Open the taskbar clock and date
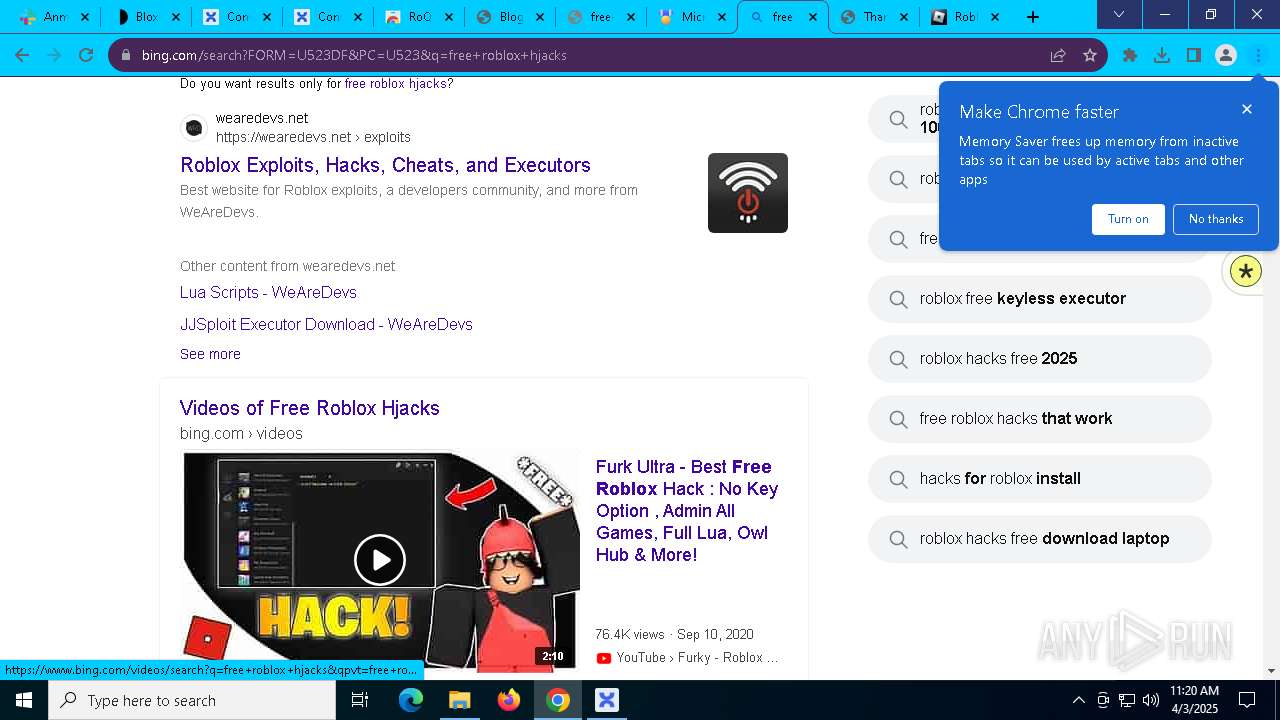This screenshot has width=1280, height=720. click(1194, 700)
